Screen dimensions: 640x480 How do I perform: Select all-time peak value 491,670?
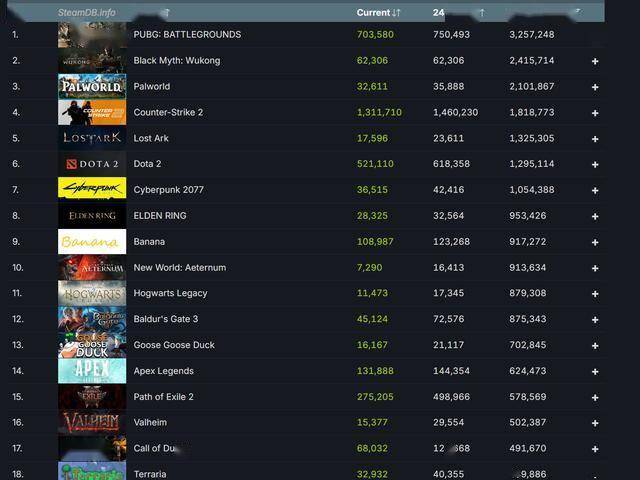point(528,448)
